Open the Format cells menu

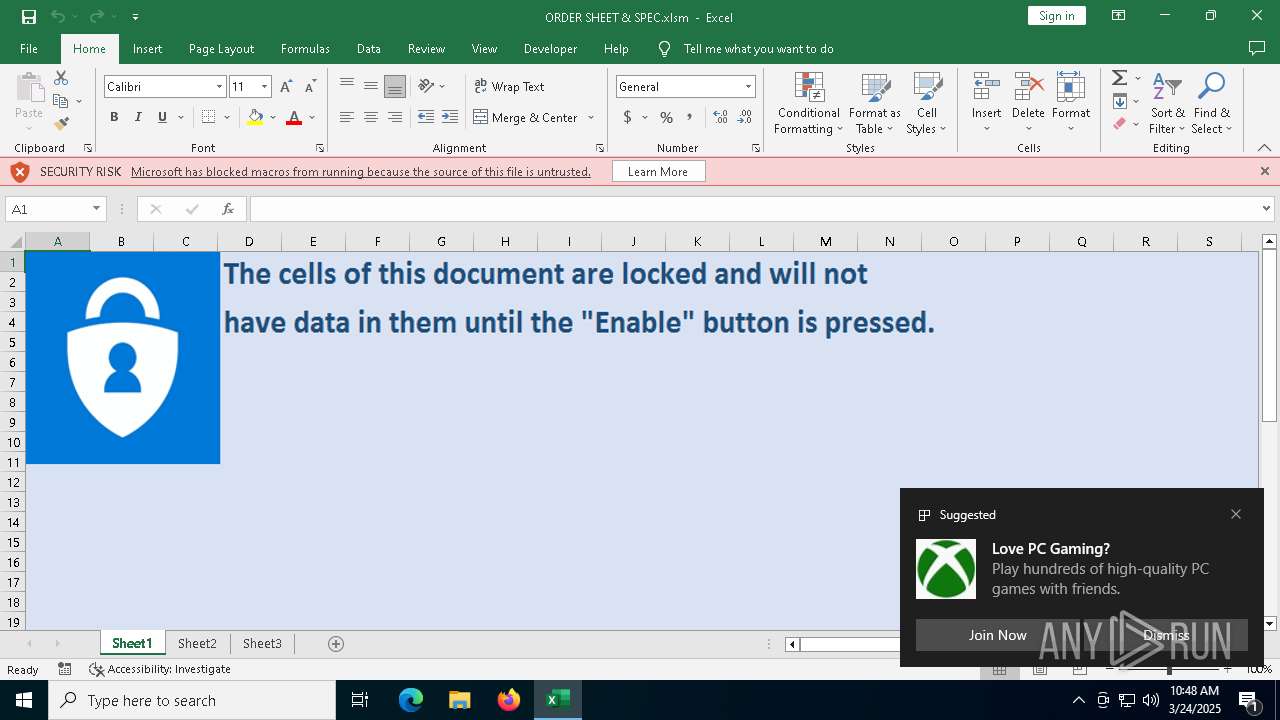[x=1071, y=103]
